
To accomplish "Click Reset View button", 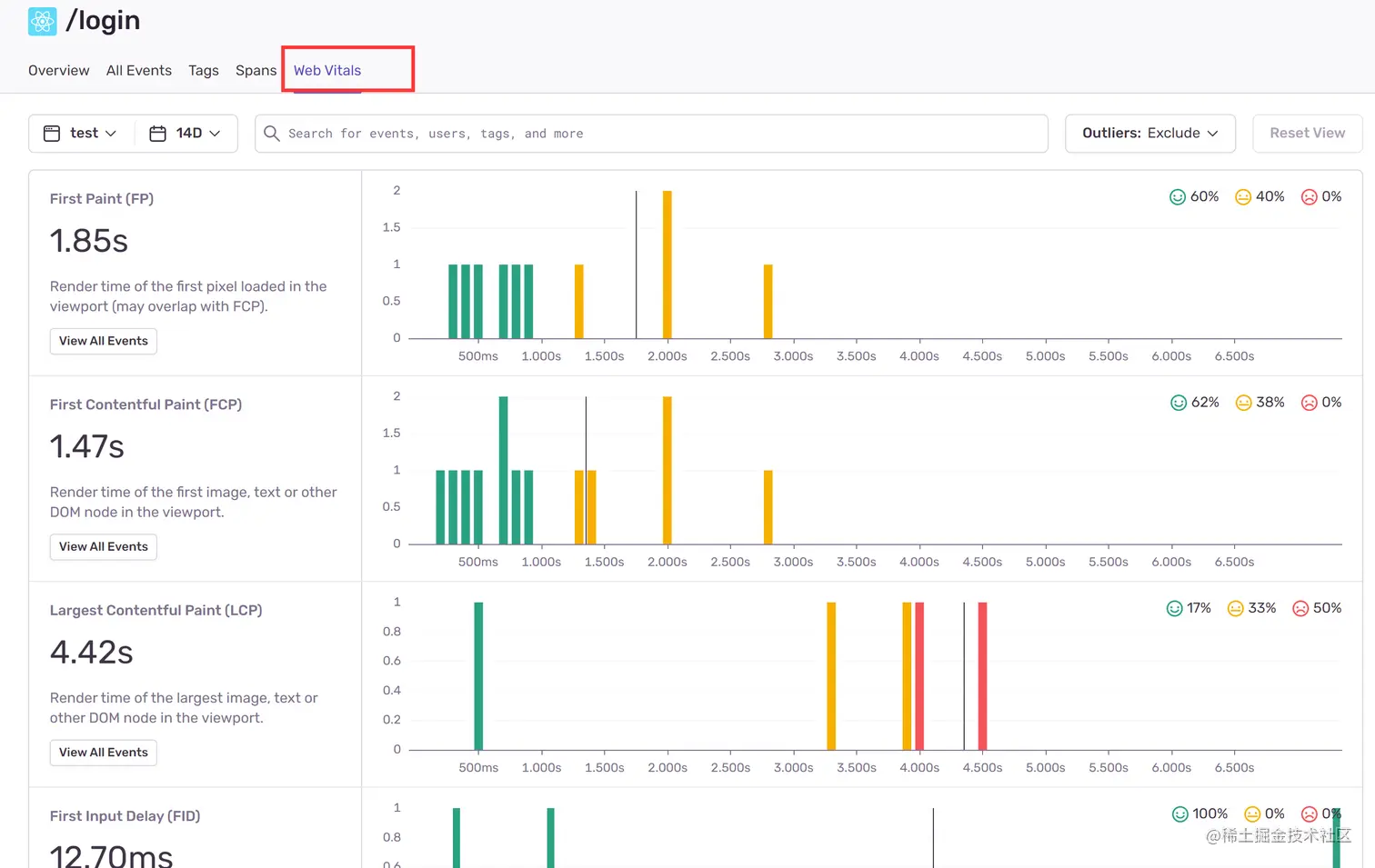I will [1307, 133].
